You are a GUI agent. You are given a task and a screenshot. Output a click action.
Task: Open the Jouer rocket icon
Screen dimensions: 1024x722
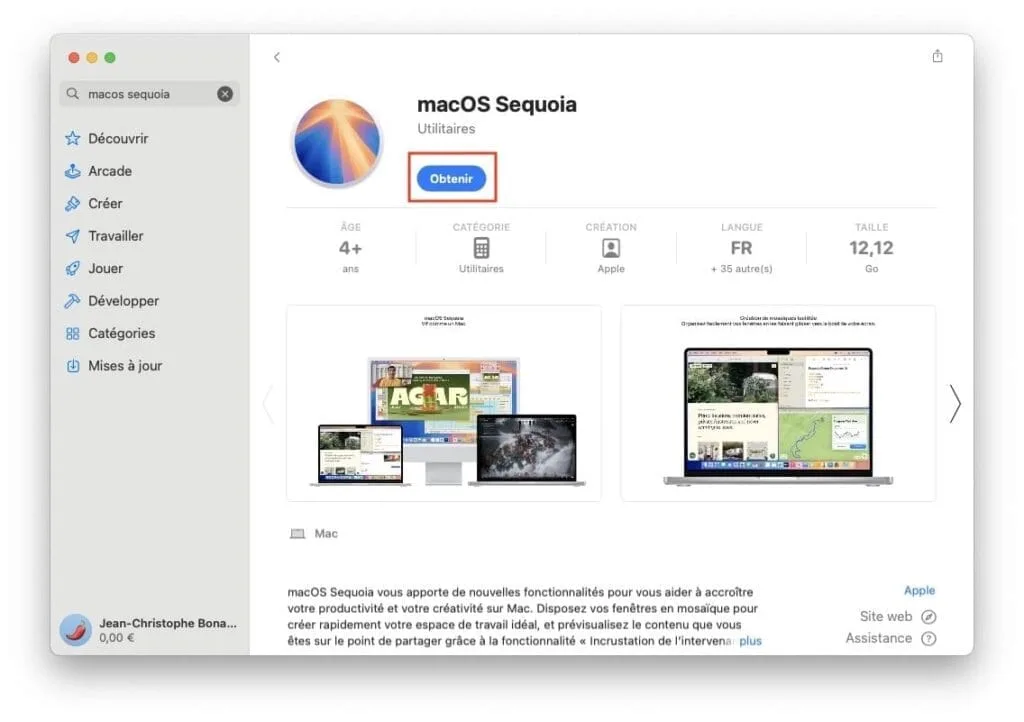(72, 269)
